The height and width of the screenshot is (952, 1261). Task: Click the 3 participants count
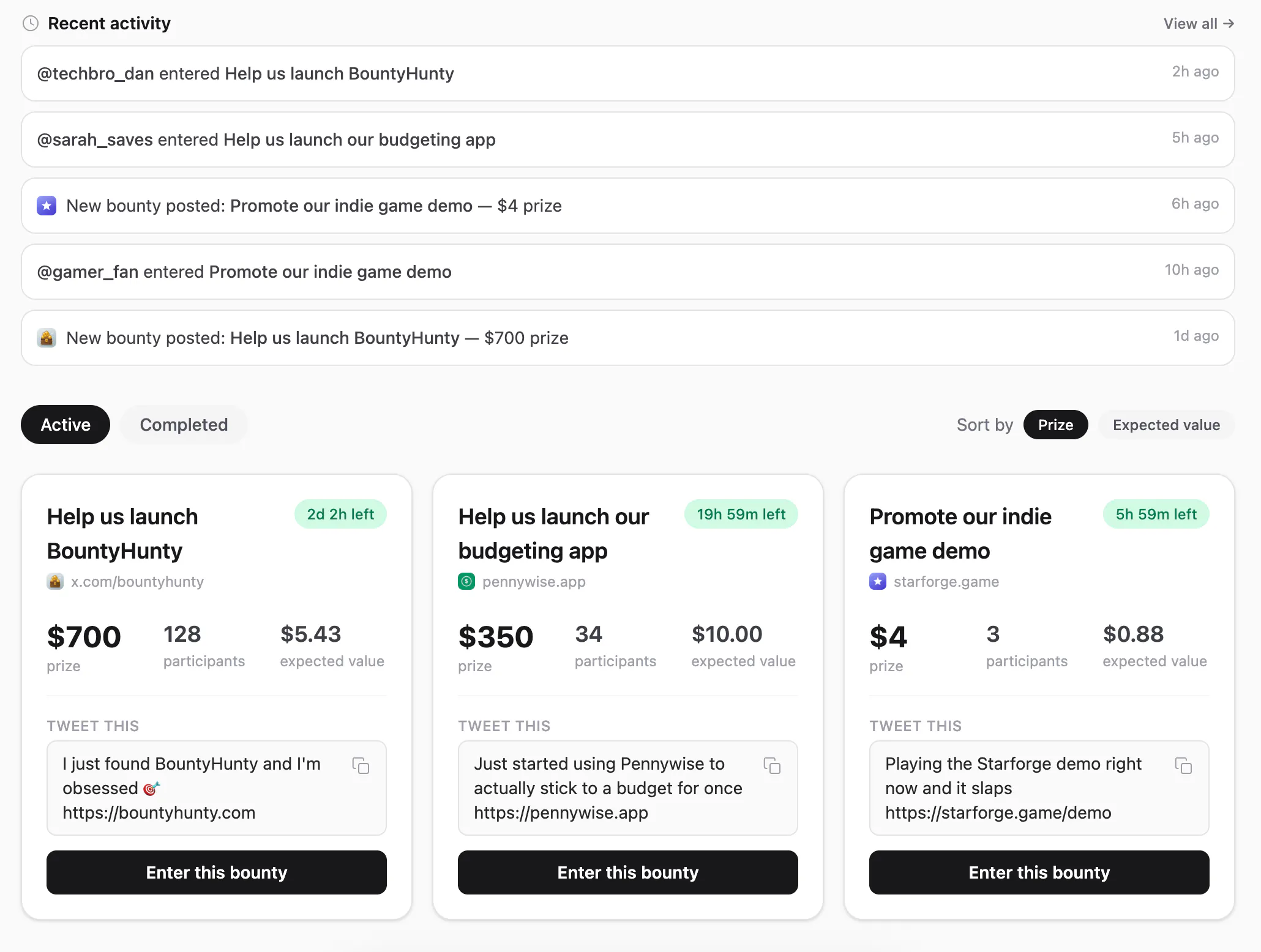993,634
